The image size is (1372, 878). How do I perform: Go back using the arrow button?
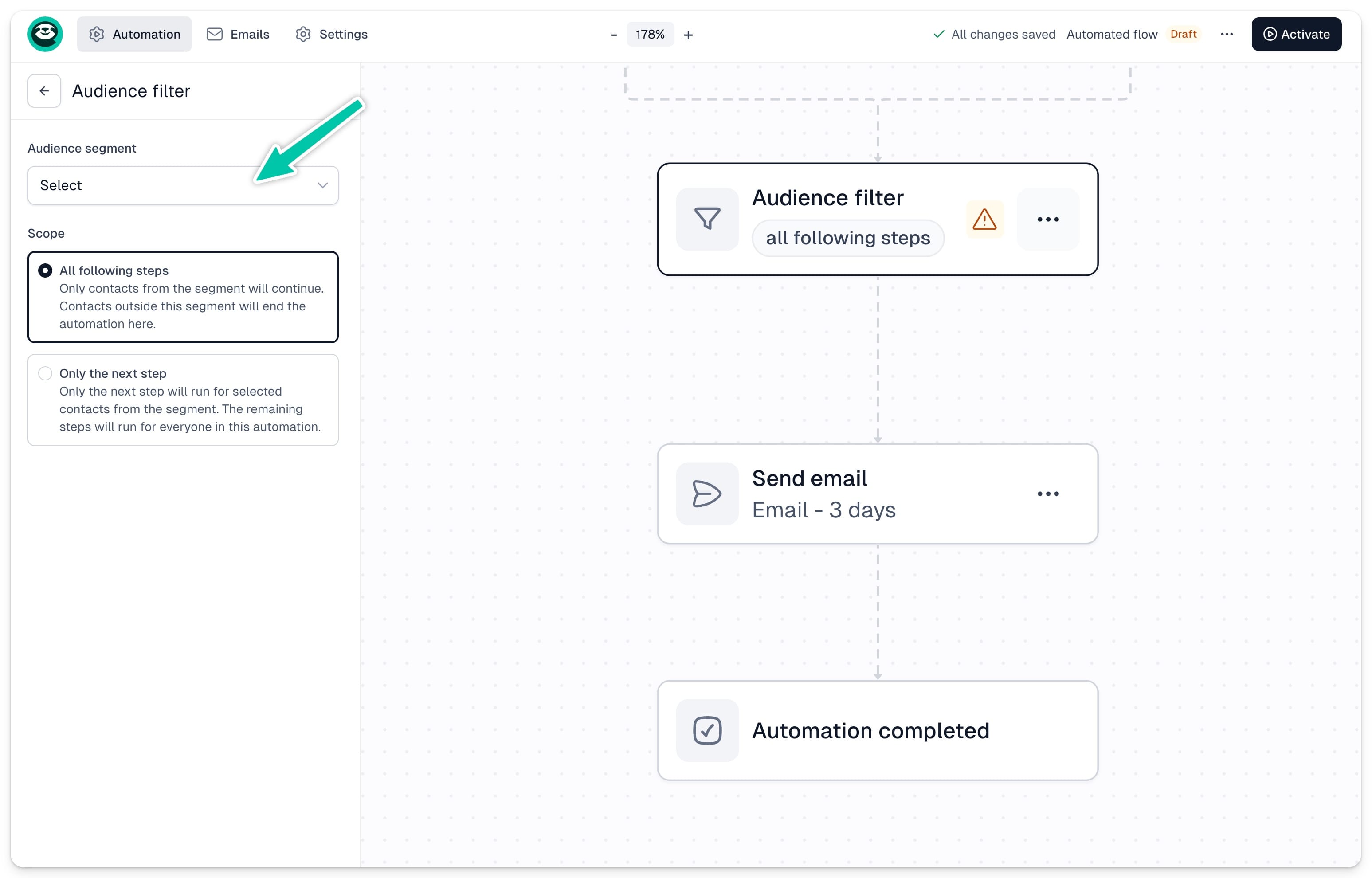pyautogui.click(x=44, y=90)
